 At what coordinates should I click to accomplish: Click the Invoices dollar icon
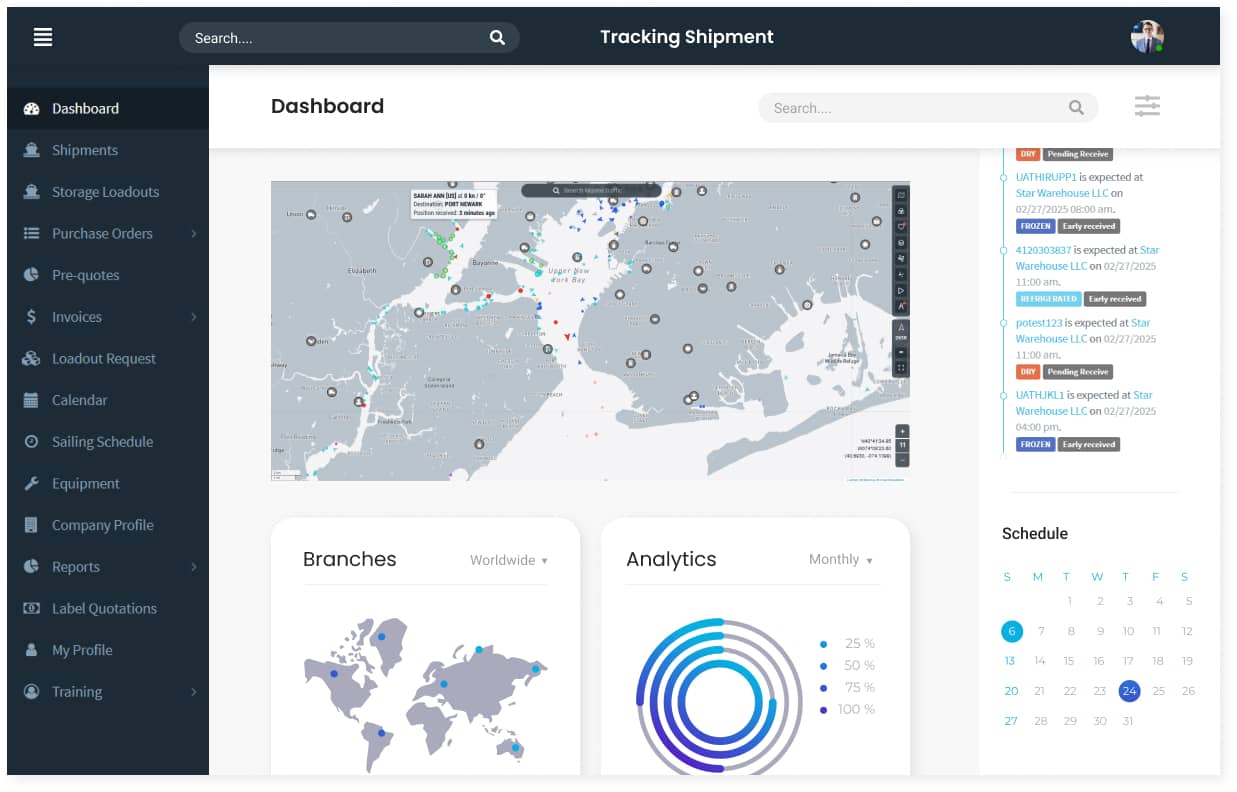[31, 317]
